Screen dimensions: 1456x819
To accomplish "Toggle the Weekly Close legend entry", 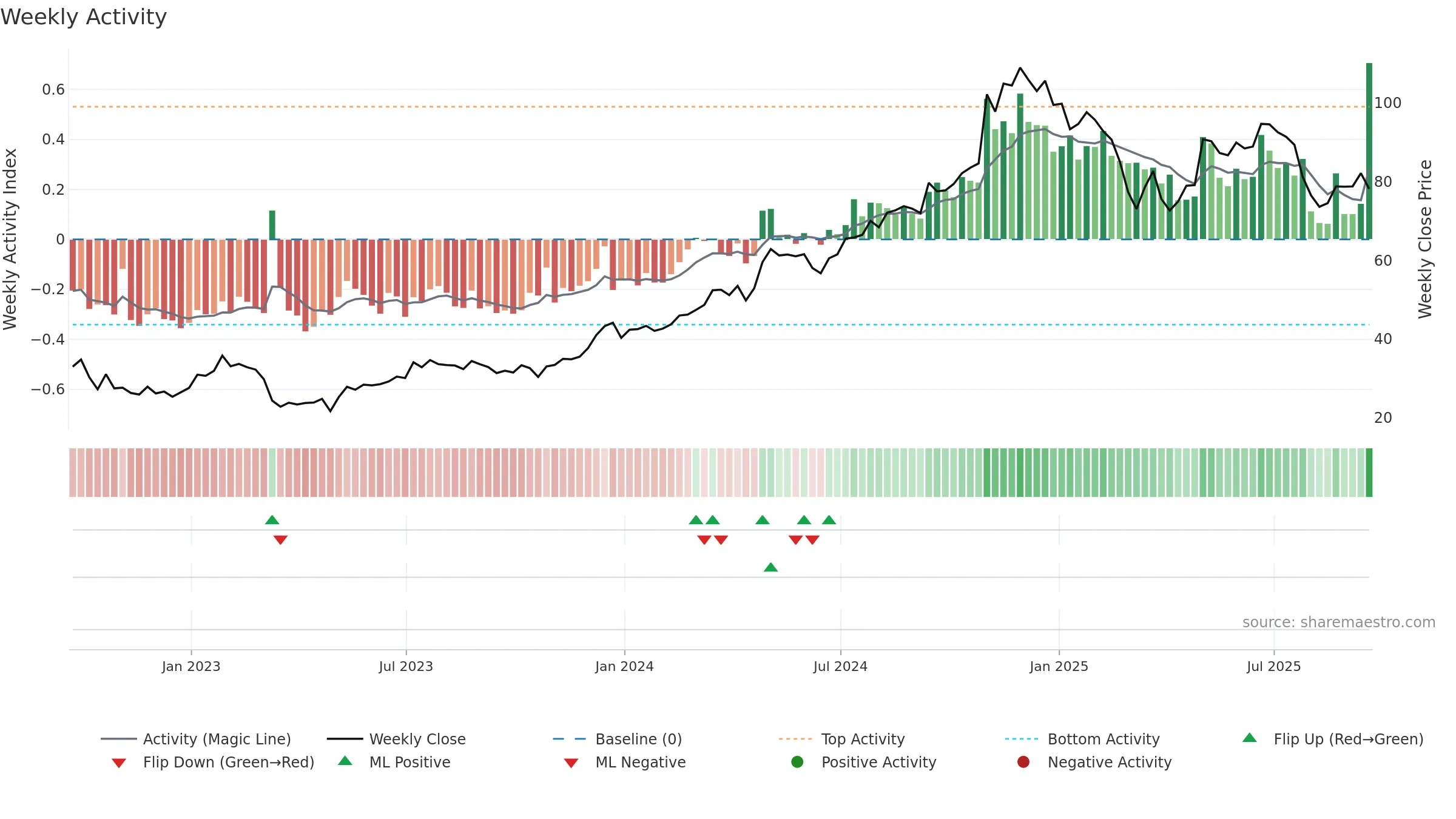I will point(396,739).
